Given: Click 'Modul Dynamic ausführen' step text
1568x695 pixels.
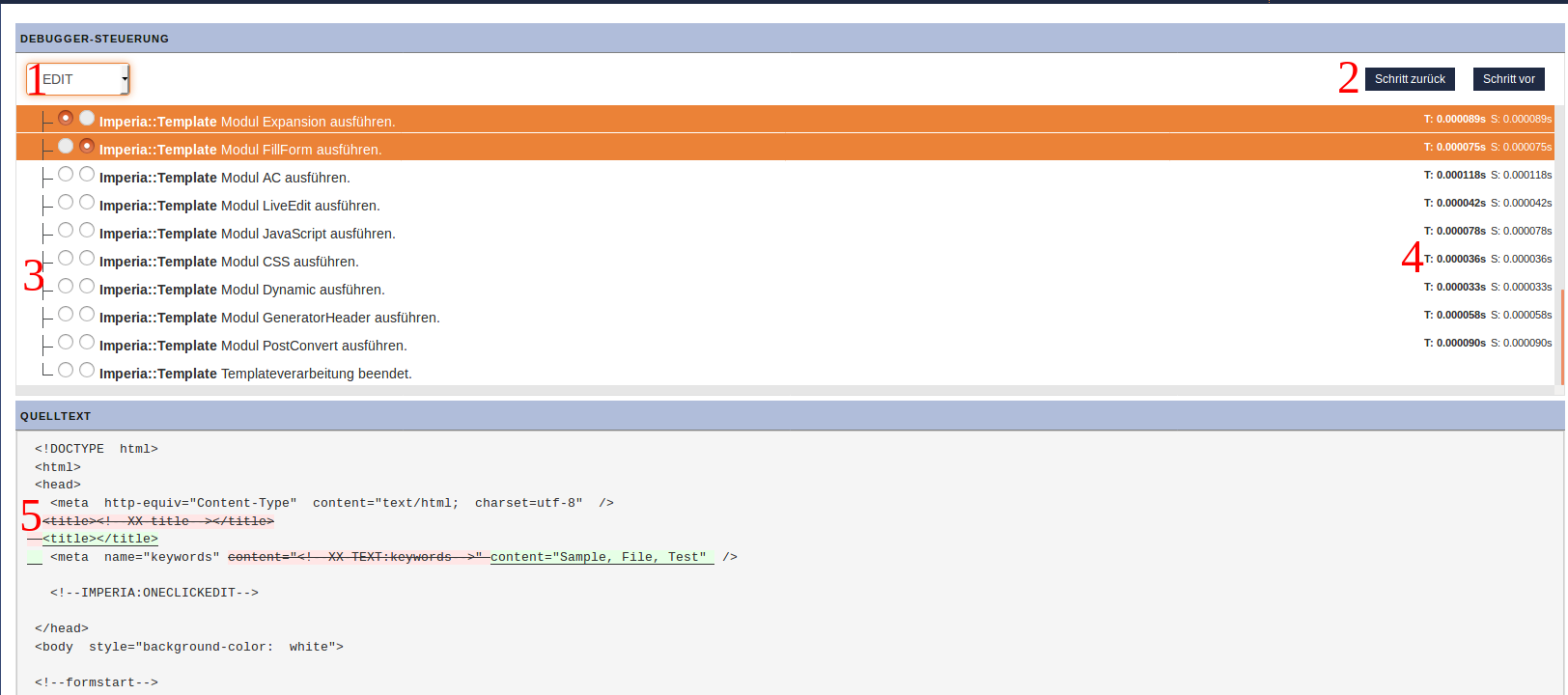Looking at the screenshot, I should pos(303,290).
